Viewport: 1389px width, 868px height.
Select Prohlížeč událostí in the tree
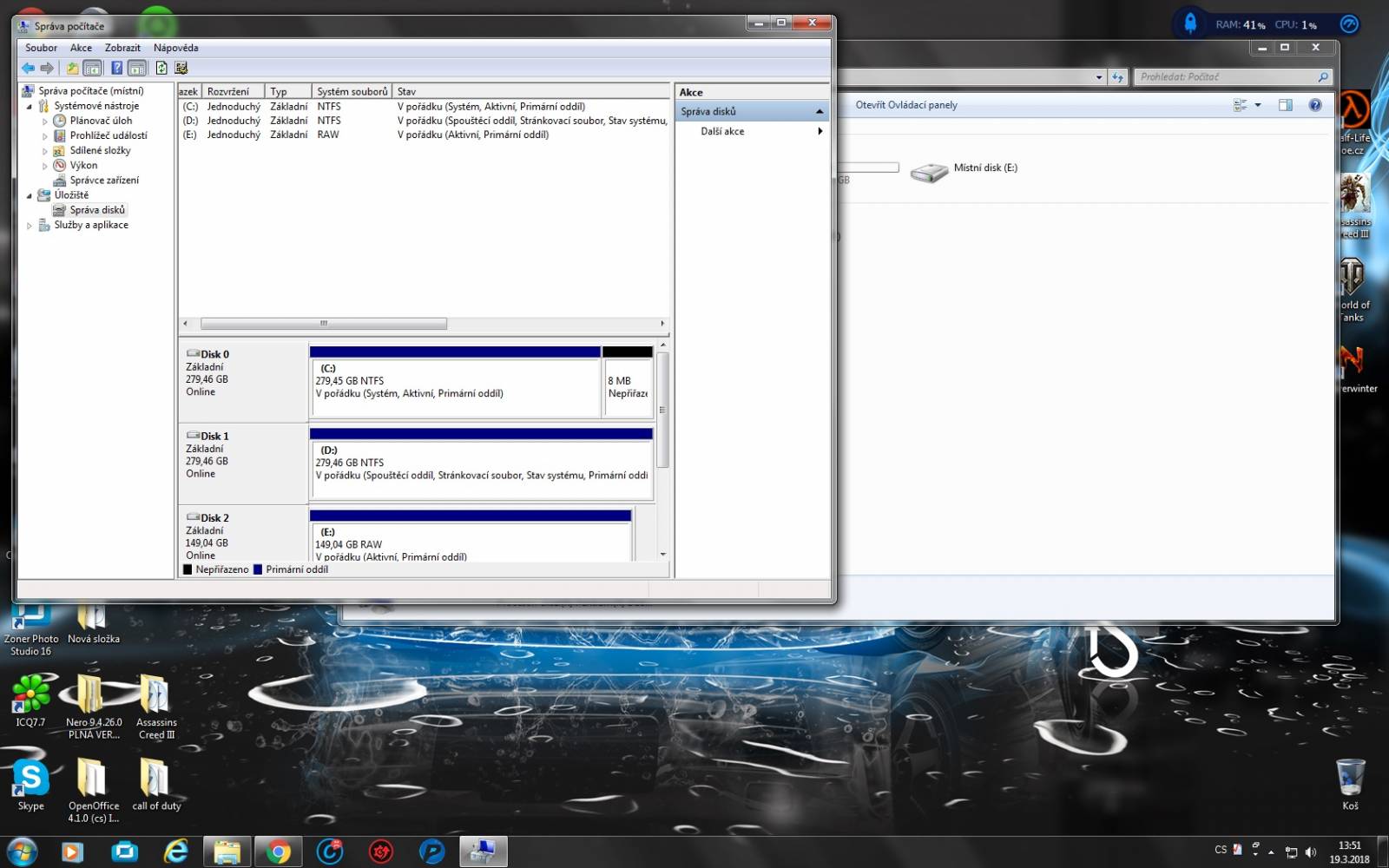(x=109, y=135)
